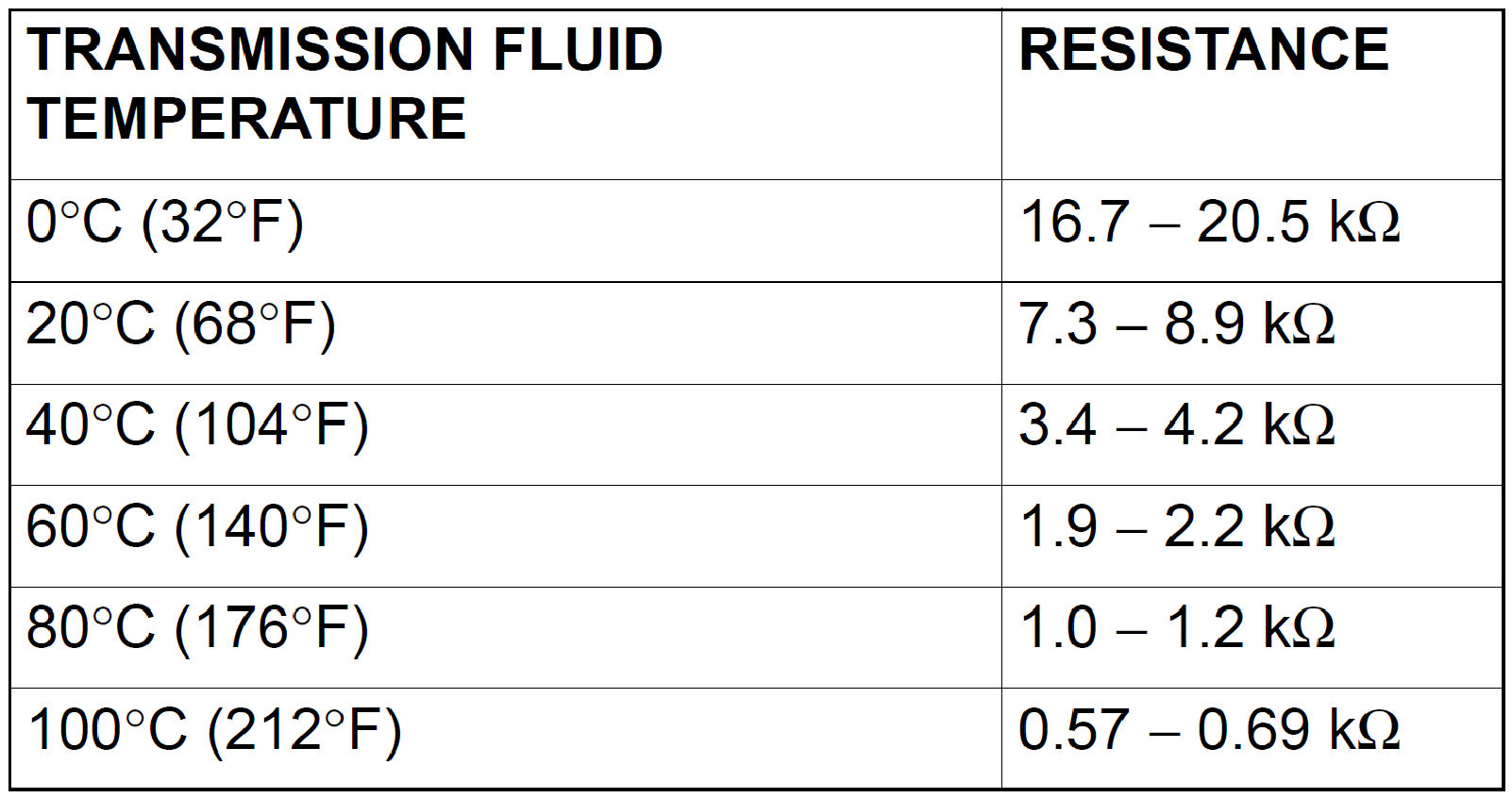
Task: Click the 212°F value in parentheses
Action: (303, 731)
